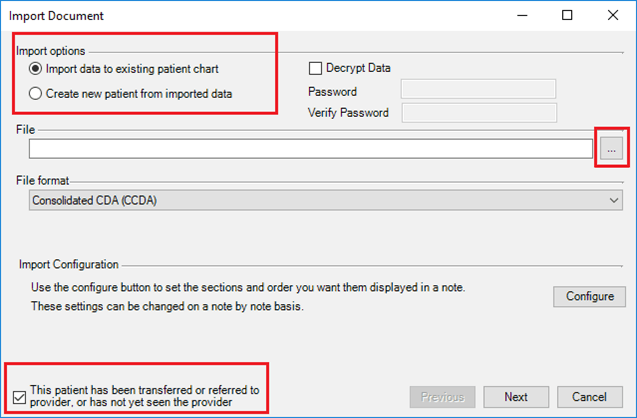The height and width of the screenshot is (418, 637).
Task: Close the Import Document dialog
Action: pos(612,16)
